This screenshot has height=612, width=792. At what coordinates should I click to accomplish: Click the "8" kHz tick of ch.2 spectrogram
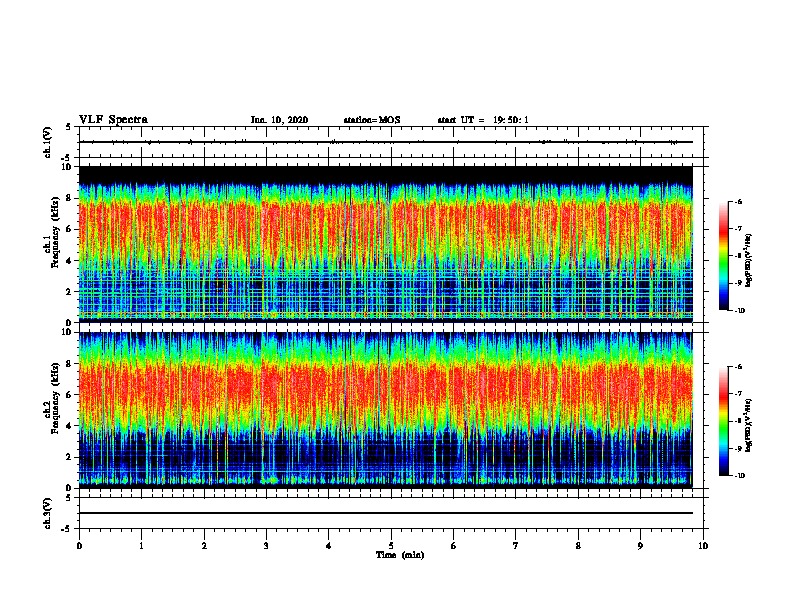pyautogui.click(x=71, y=364)
